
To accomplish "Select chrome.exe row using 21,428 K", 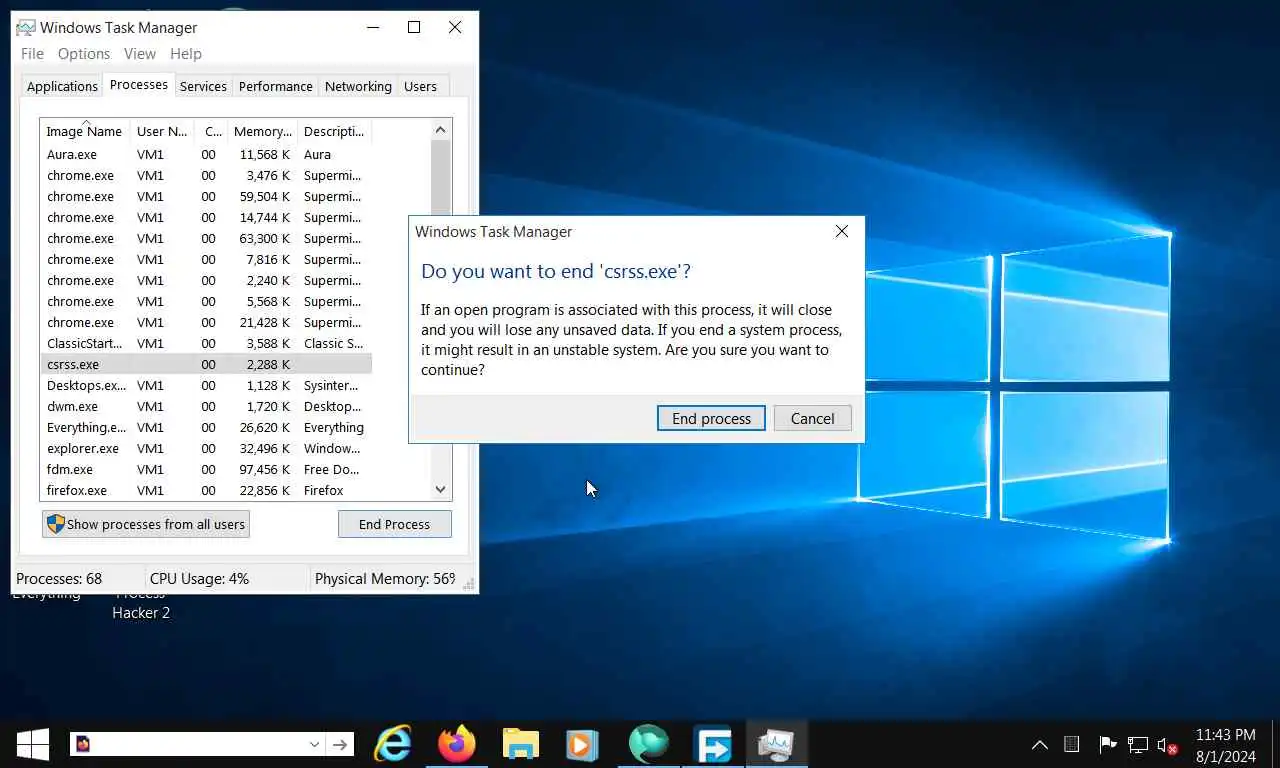I will [x=206, y=323].
